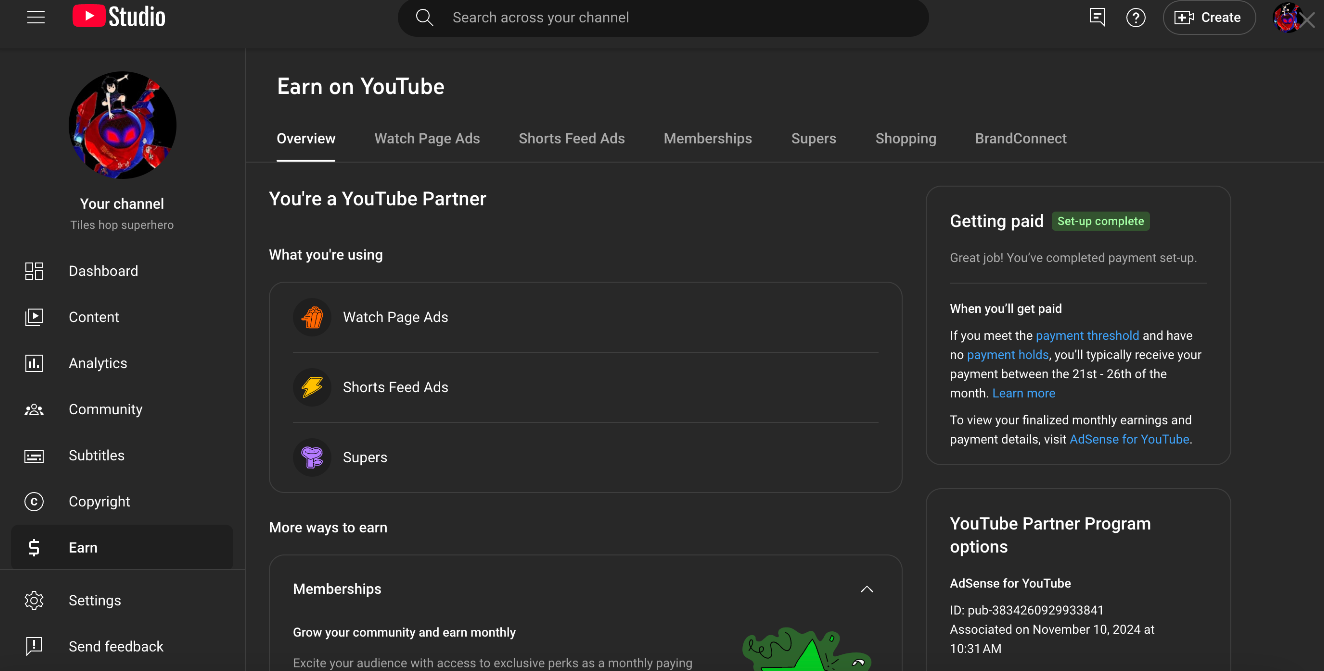Screen dimensions: 1324x671
Task: Click the Watch Page Ads row text
Action: click(x=395, y=317)
